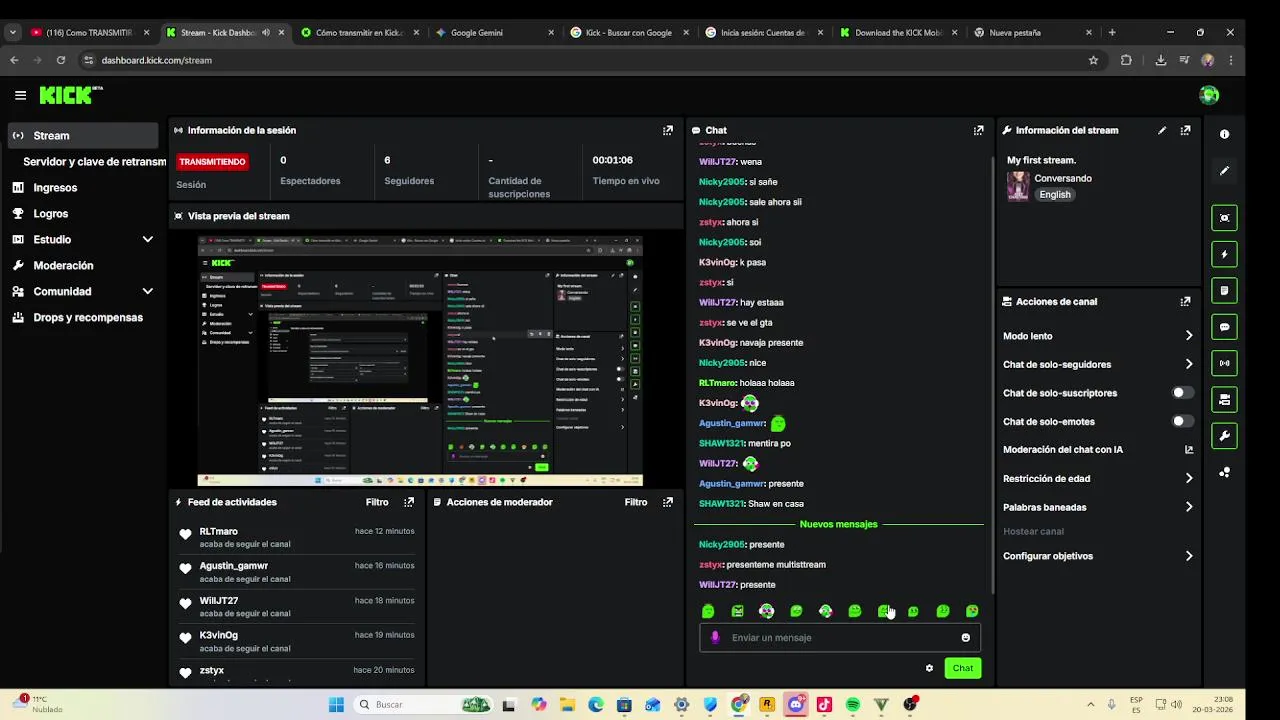1280x720 pixels.
Task: Click the stream preview thumbnail
Action: tap(420, 361)
